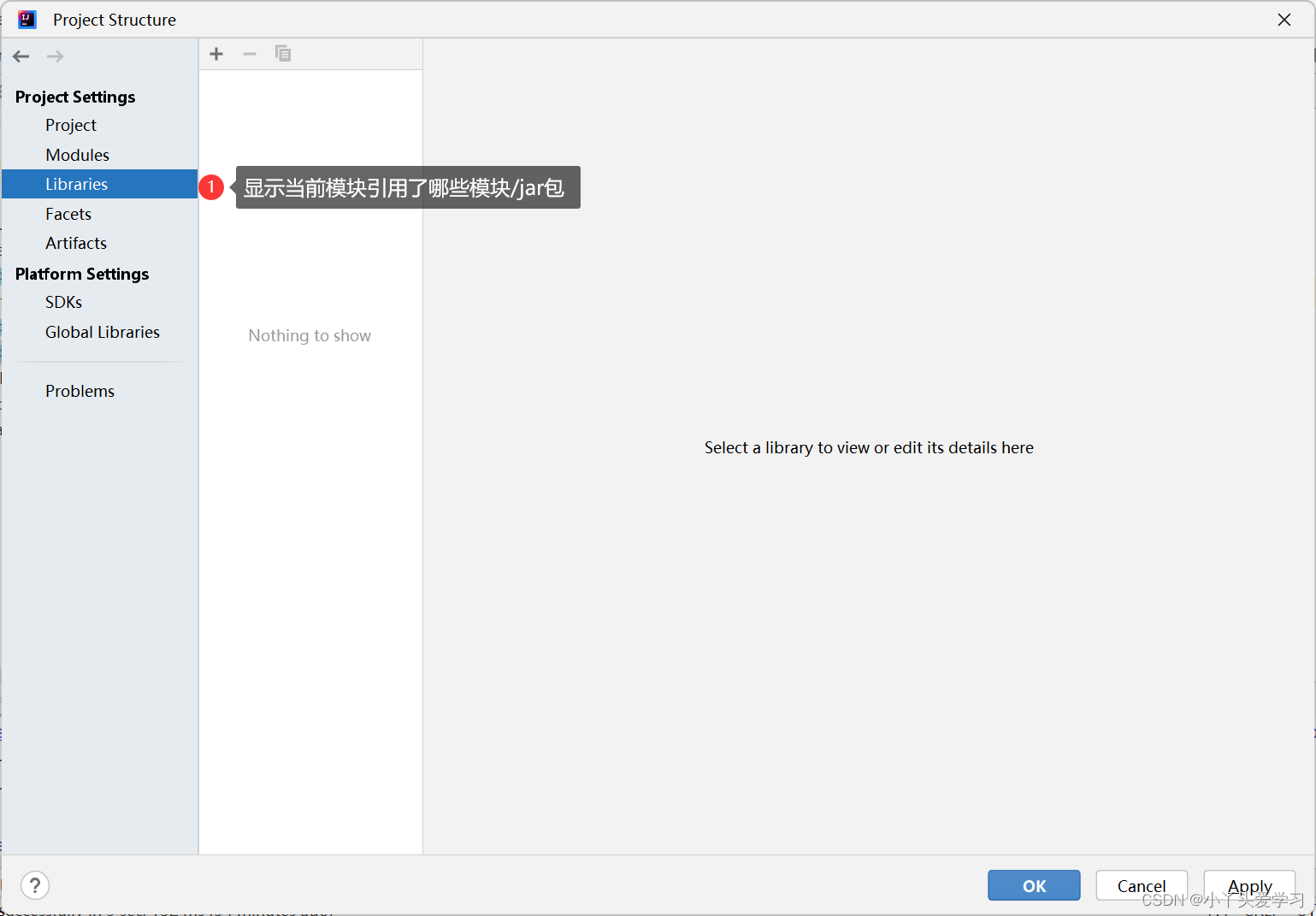Open the Project settings page

[71, 125]
